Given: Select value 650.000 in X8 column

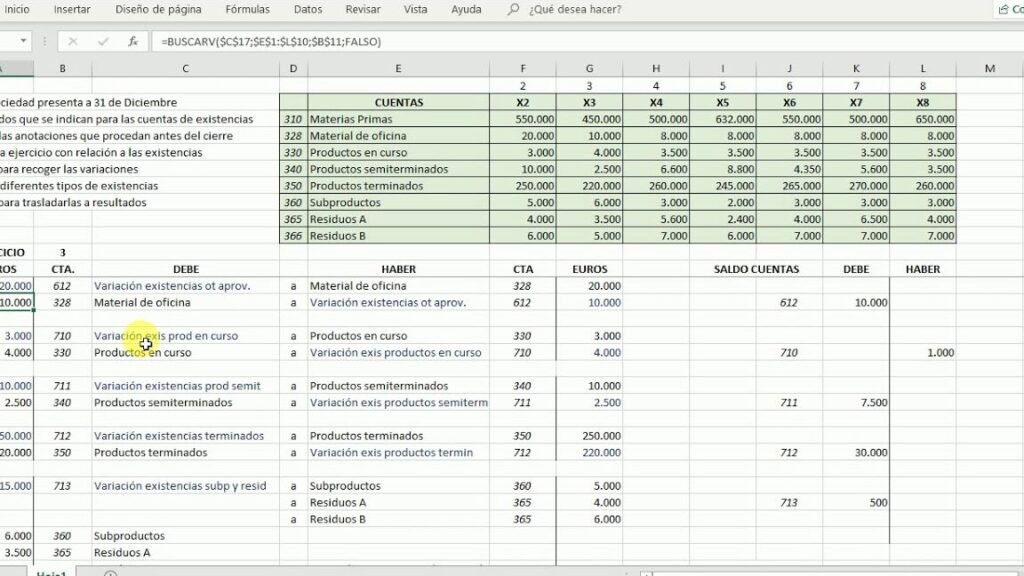Looking at the screenshot, I should [x=923, y=119].
